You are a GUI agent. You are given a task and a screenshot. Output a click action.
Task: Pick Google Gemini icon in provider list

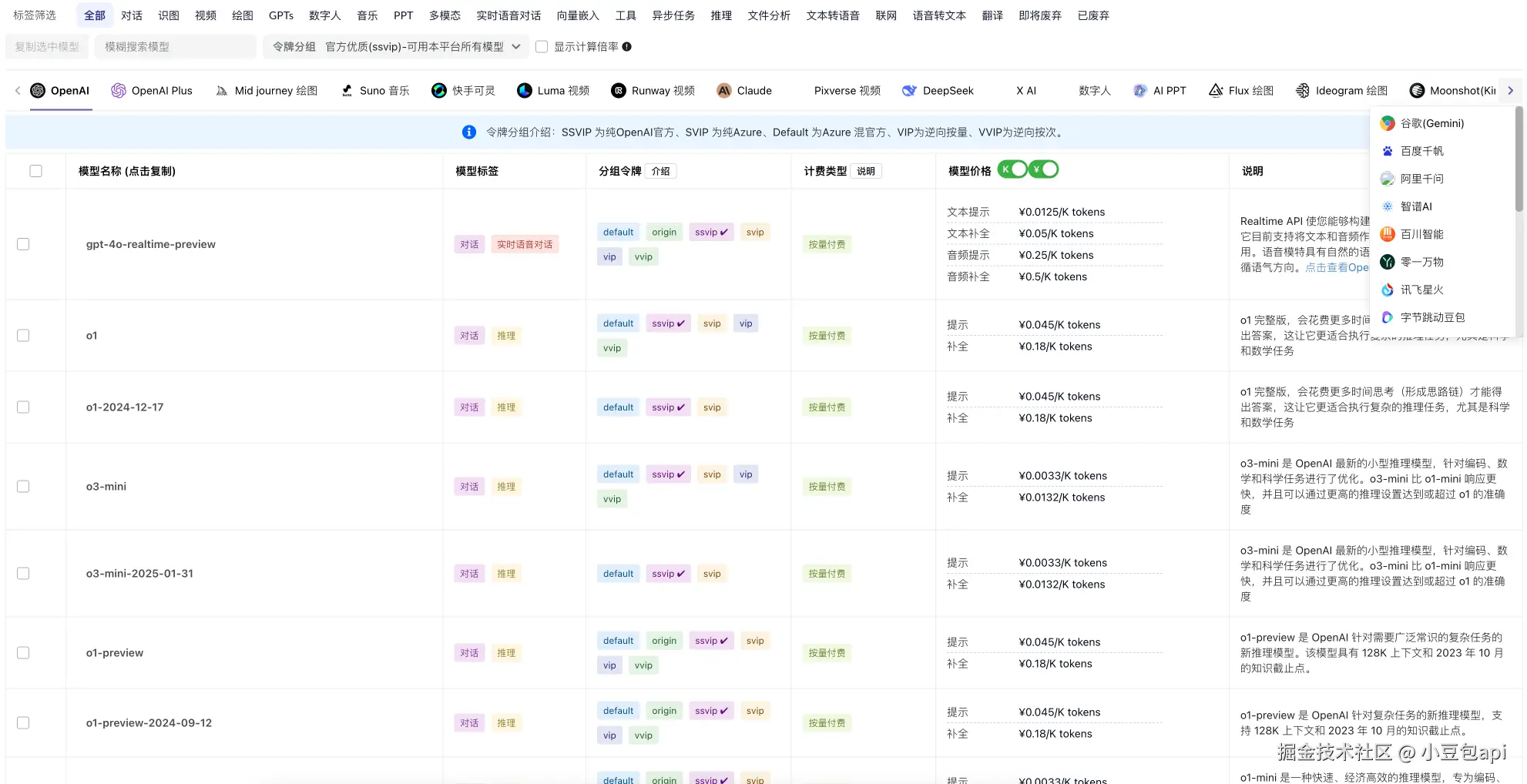point(1388,123)
